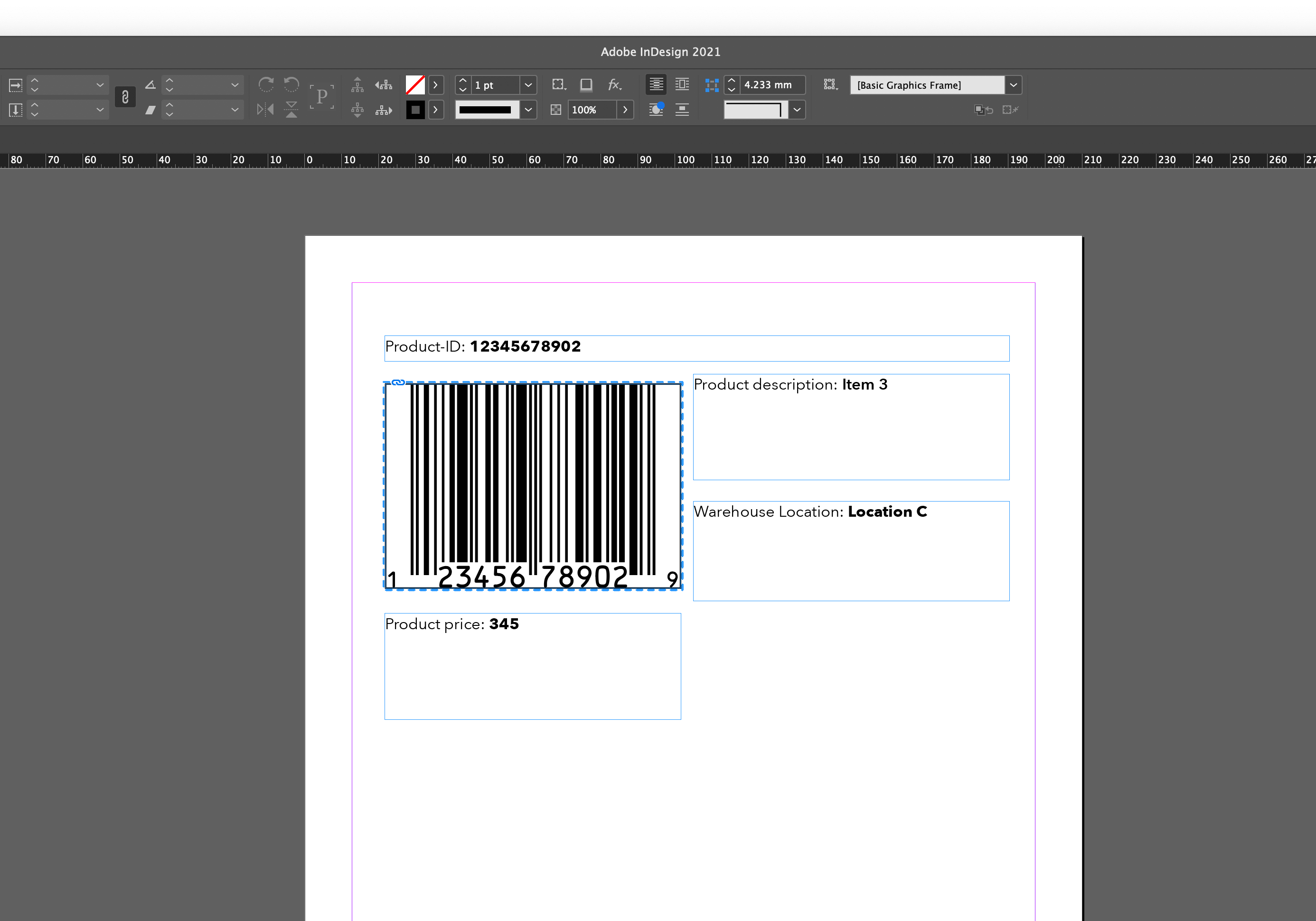Image resolution: width=1316 pixels, height=921 pixels.
Task: Select container of the object
Action: (357, 85)
